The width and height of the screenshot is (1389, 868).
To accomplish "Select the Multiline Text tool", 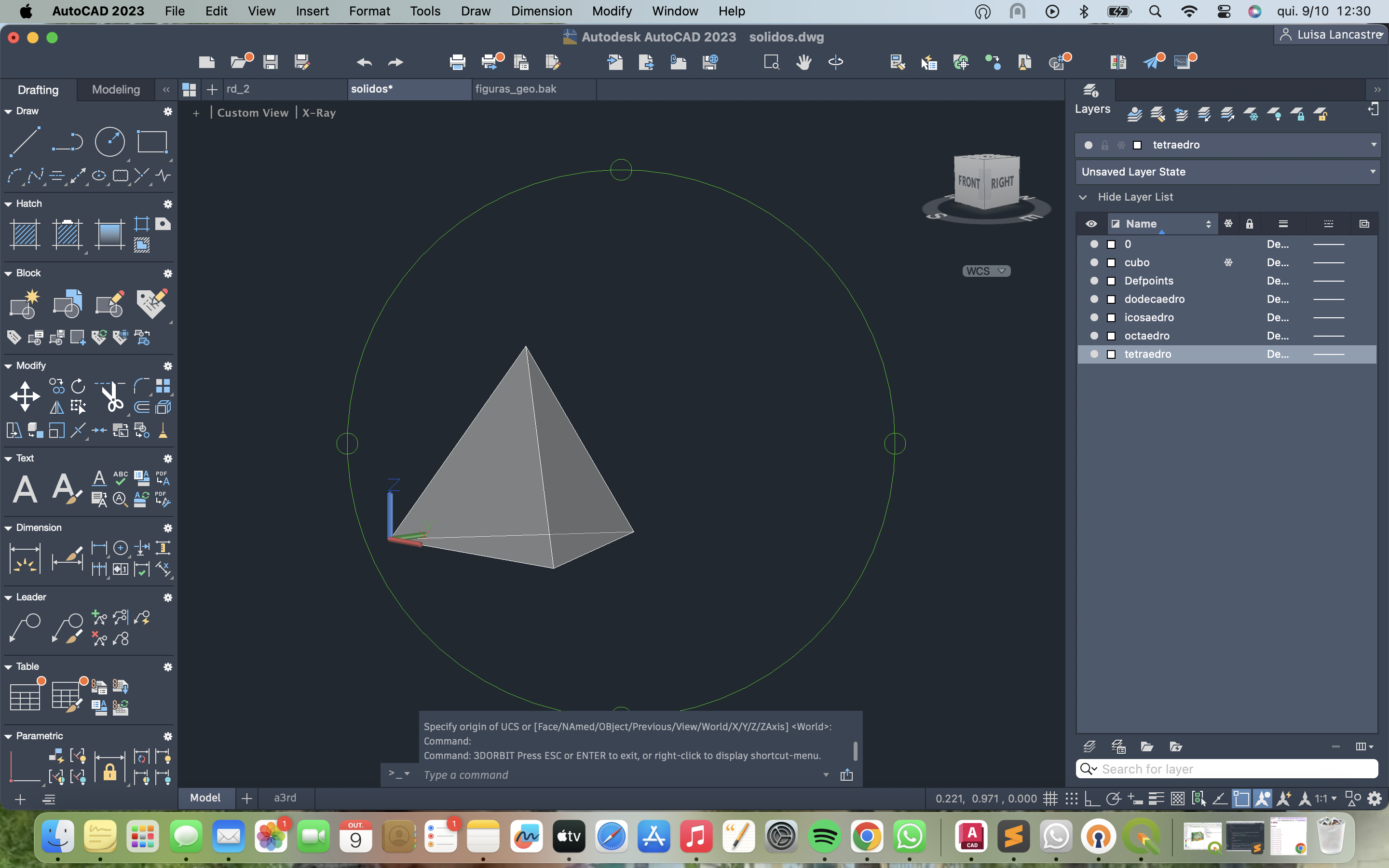I will pyautogui.click(x=25, y=489).
